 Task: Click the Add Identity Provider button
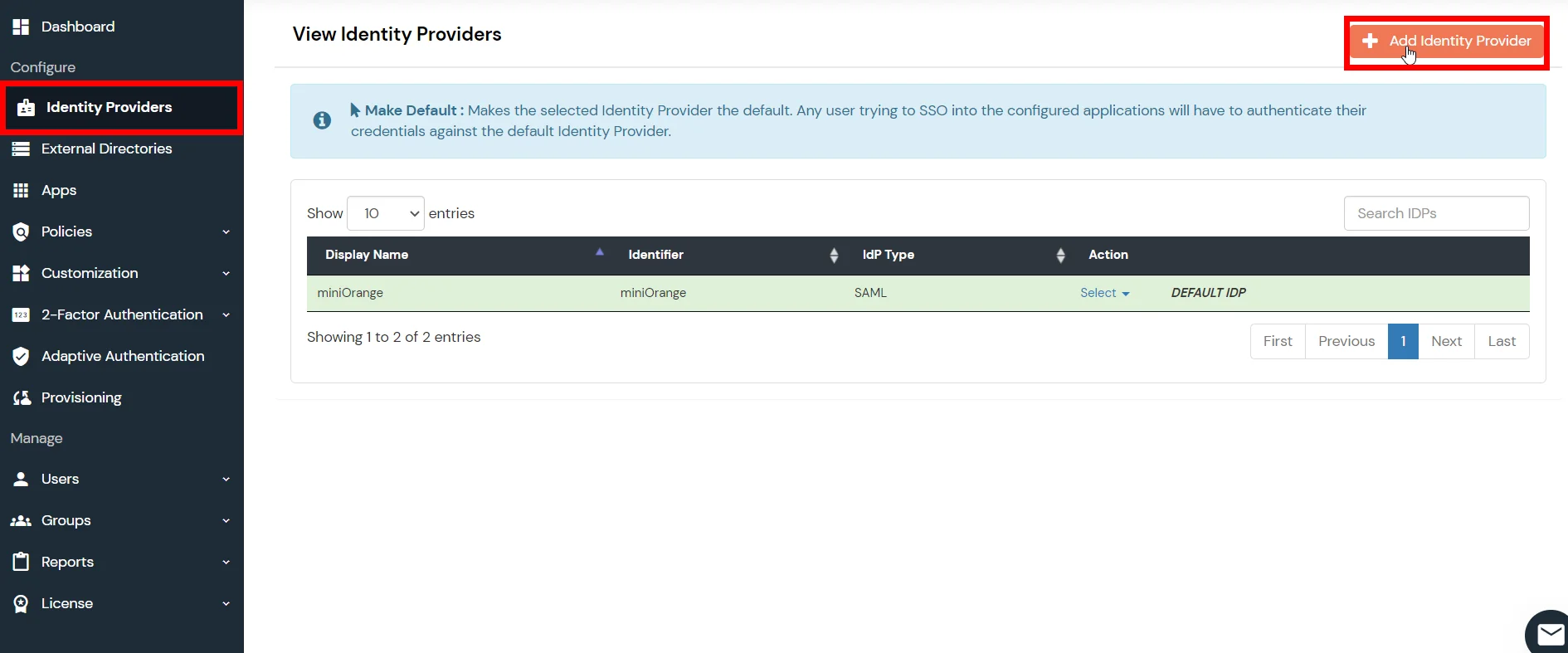pyautogui.click(x=1447, y=41)
